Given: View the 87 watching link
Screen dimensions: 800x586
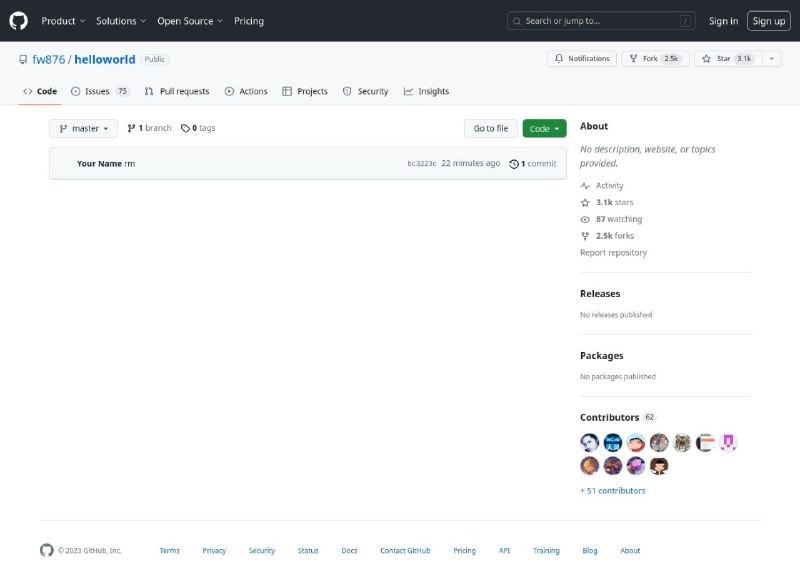Looking at the screenshot, I should tap(611, 219).
